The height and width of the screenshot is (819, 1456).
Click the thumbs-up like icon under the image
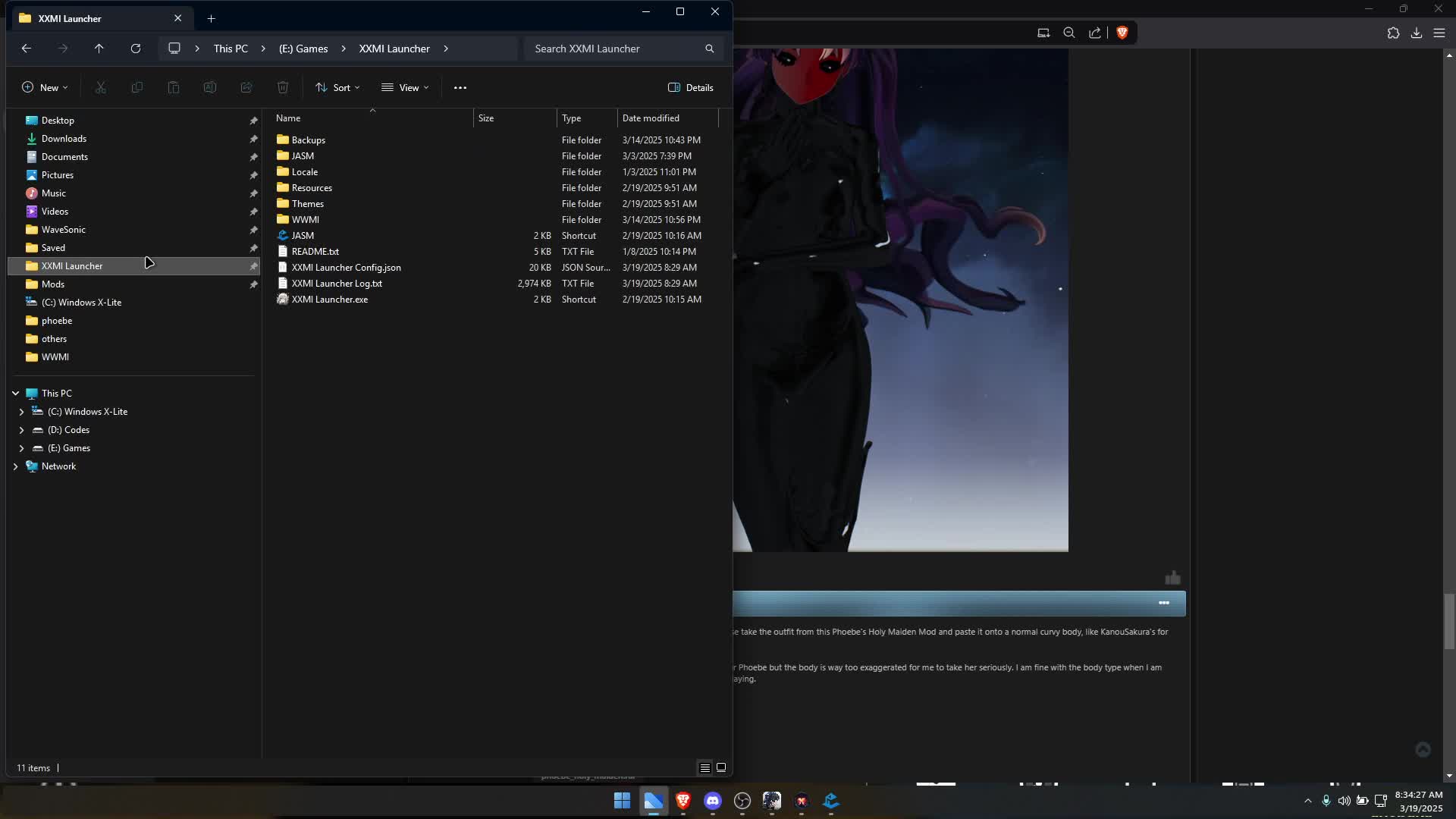click(x=1172, y=578)
